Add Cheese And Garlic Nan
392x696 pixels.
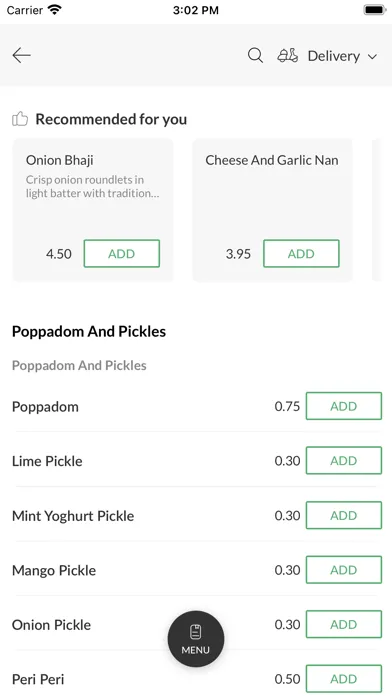pyautogui.click(x=301, y=253)
